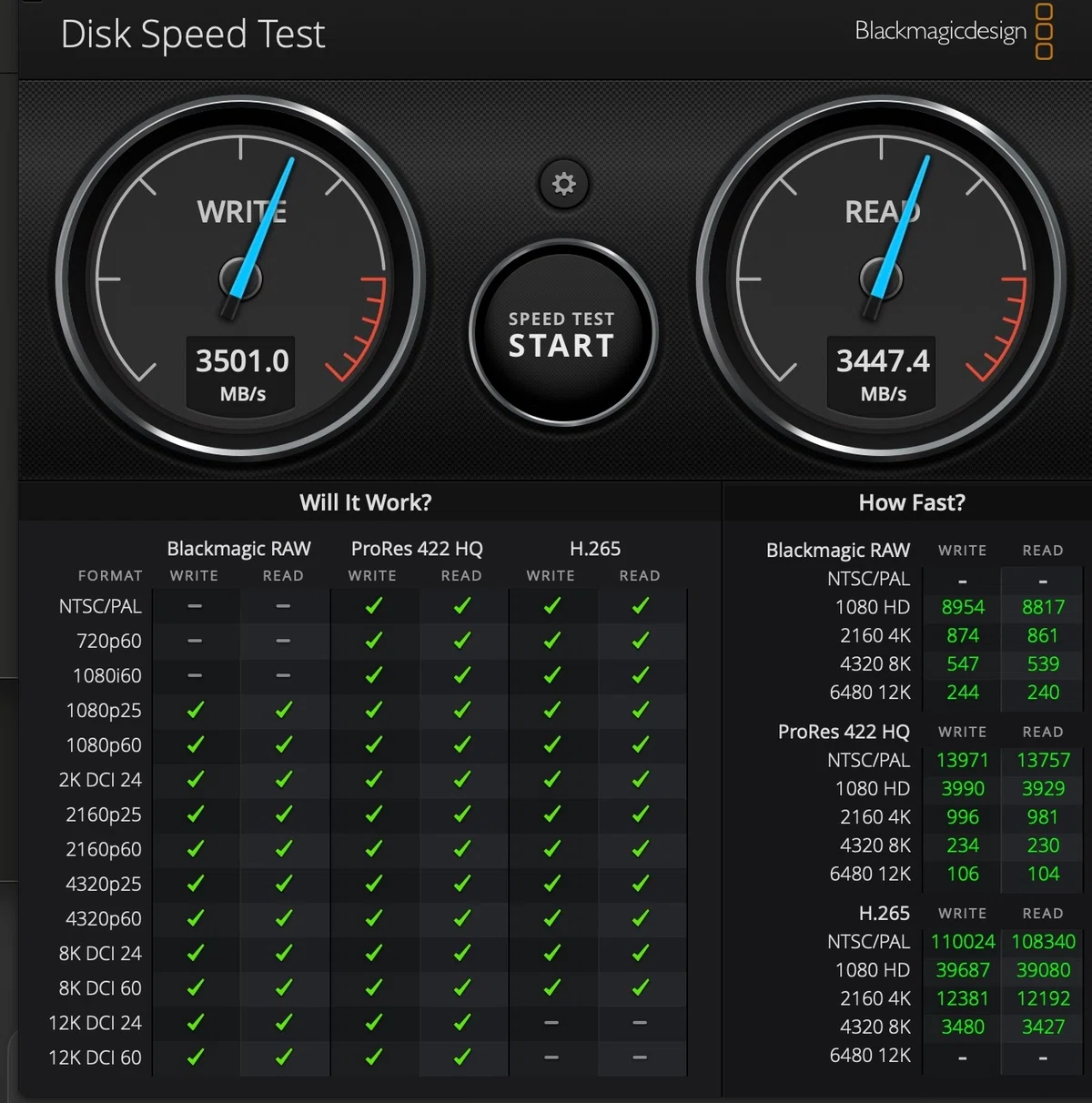
Task: Click the 4320p25 format row label
Action: (x=104, y=884)
